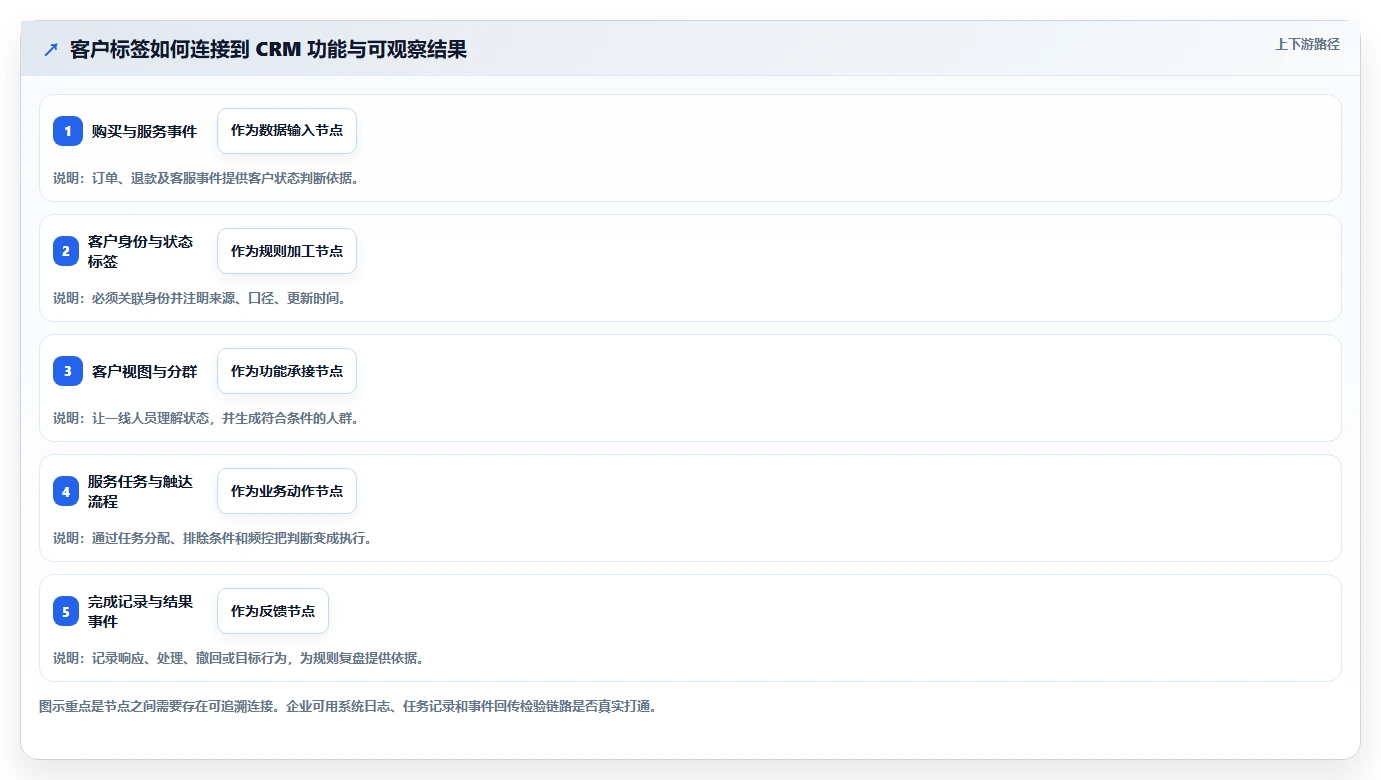The image size is (1381, 780).
Task: Click the 作为数据输入节点 chip
Action: 287,131
